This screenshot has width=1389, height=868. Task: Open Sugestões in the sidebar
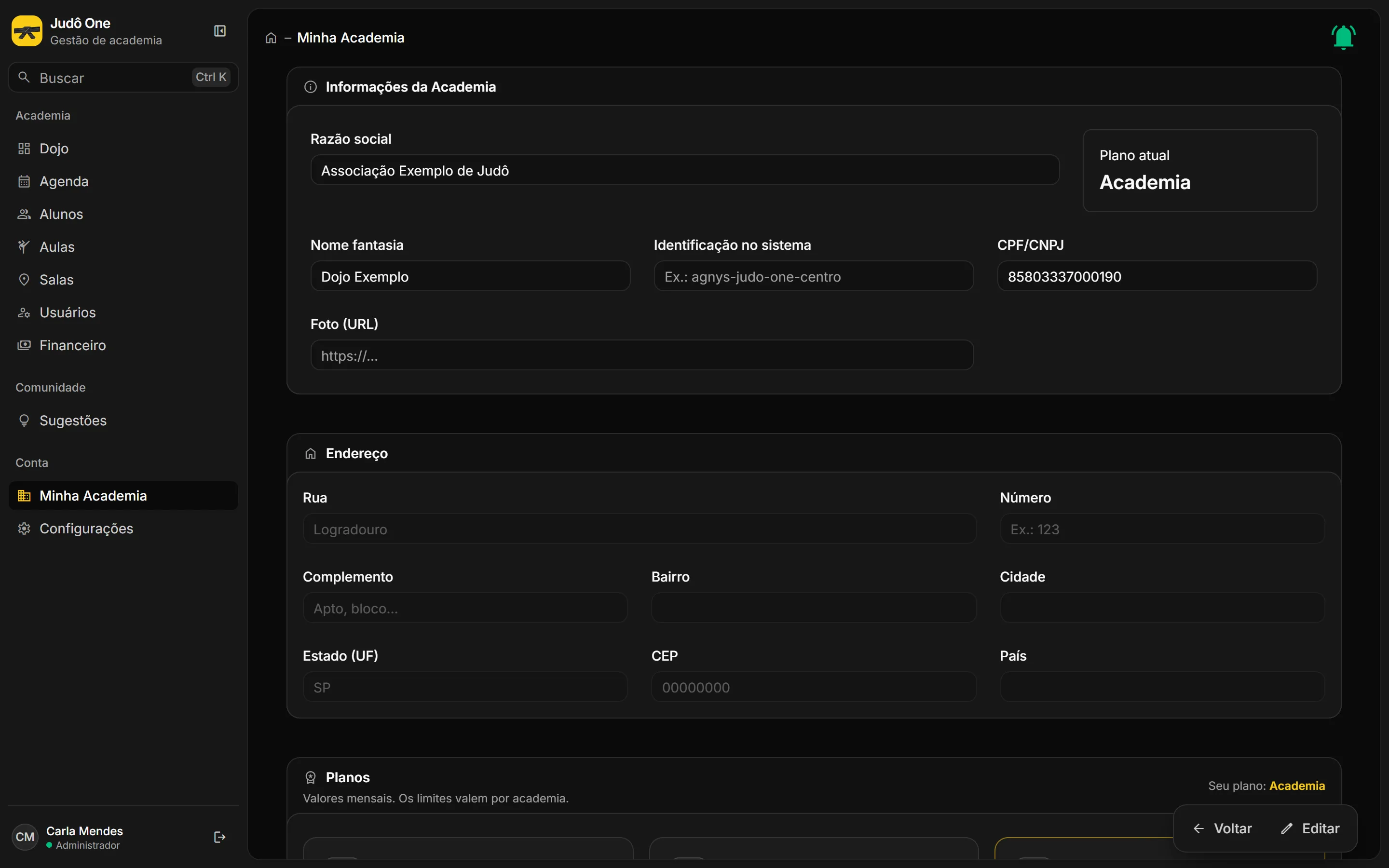(x=123, y=421)
